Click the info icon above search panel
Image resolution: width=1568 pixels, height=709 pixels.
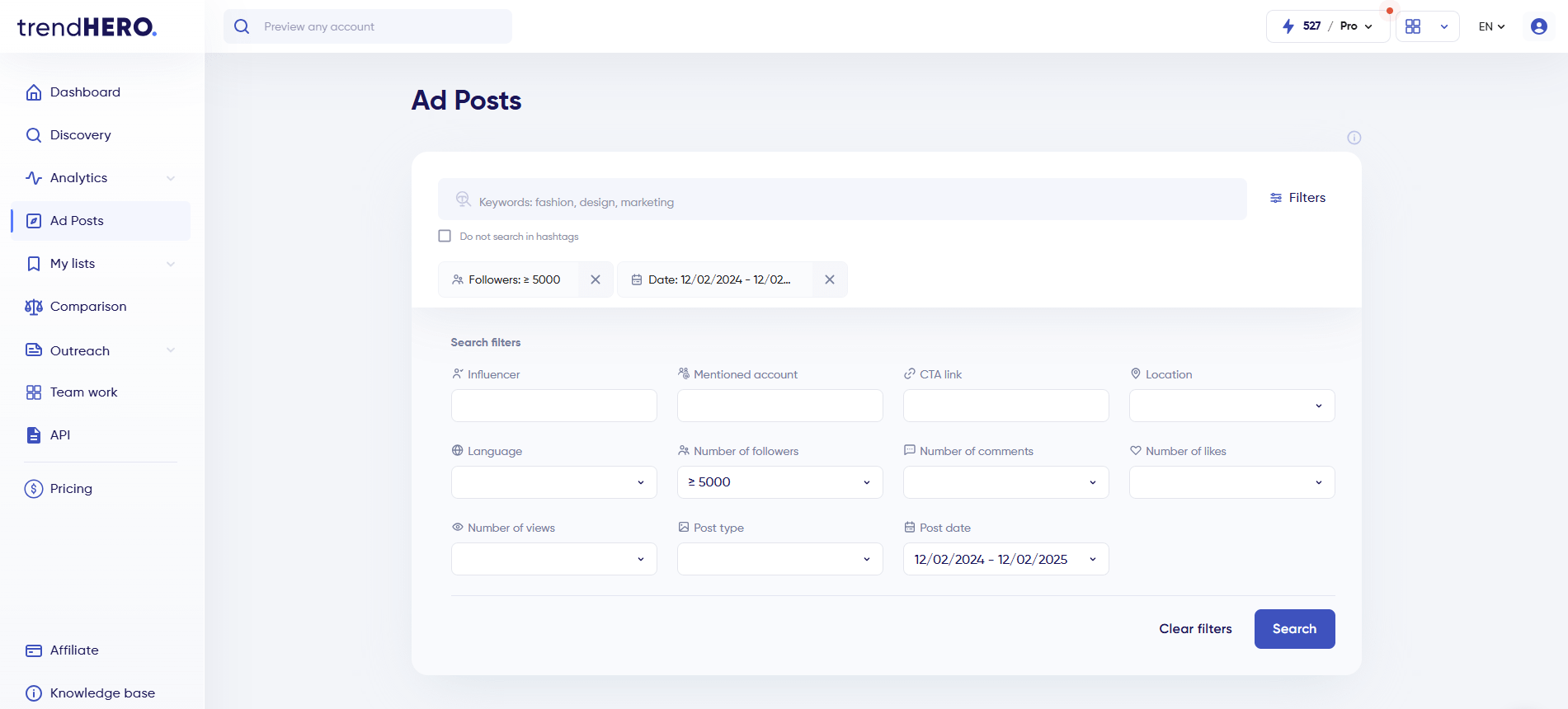coord(1354,138)
